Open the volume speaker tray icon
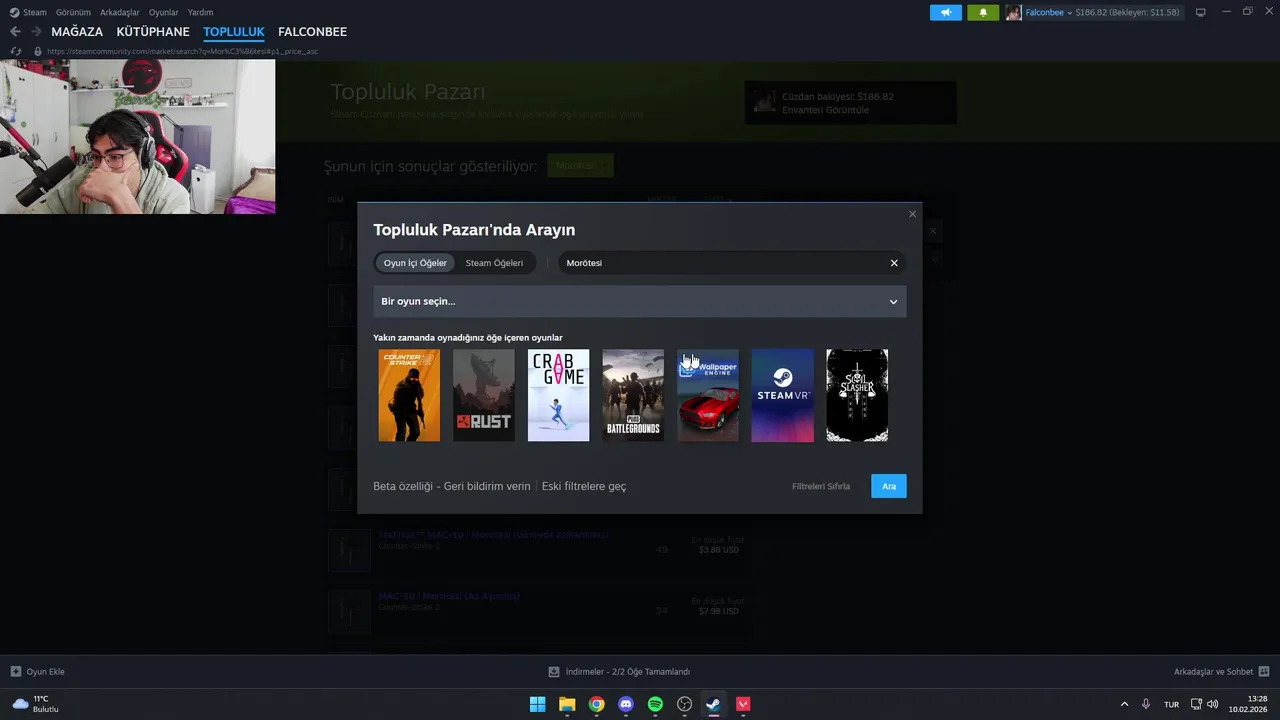This screenshot has width=1280, height=720. (x=1213, y=704)
